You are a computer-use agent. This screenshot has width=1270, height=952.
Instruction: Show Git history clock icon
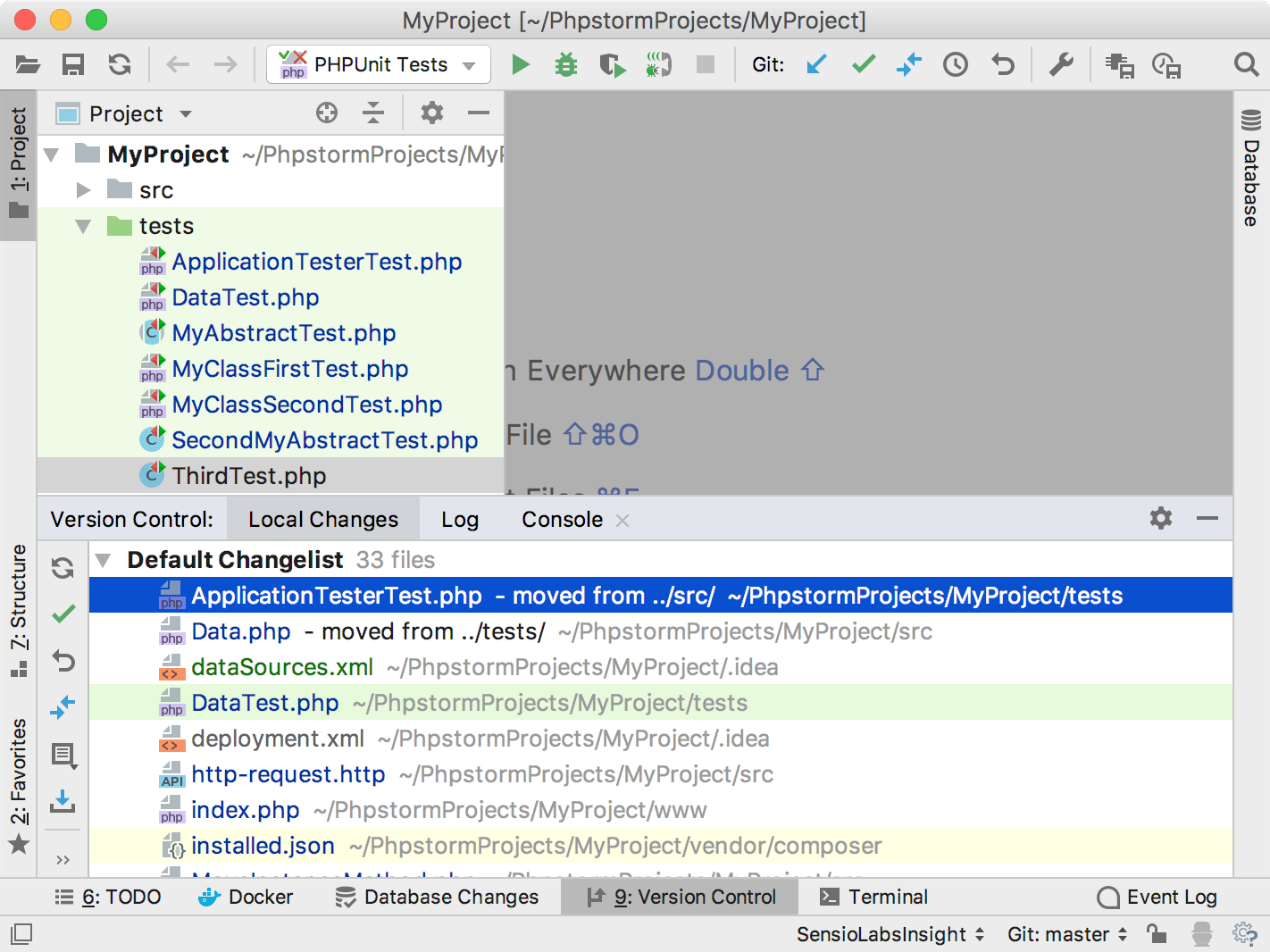(956, 64)
